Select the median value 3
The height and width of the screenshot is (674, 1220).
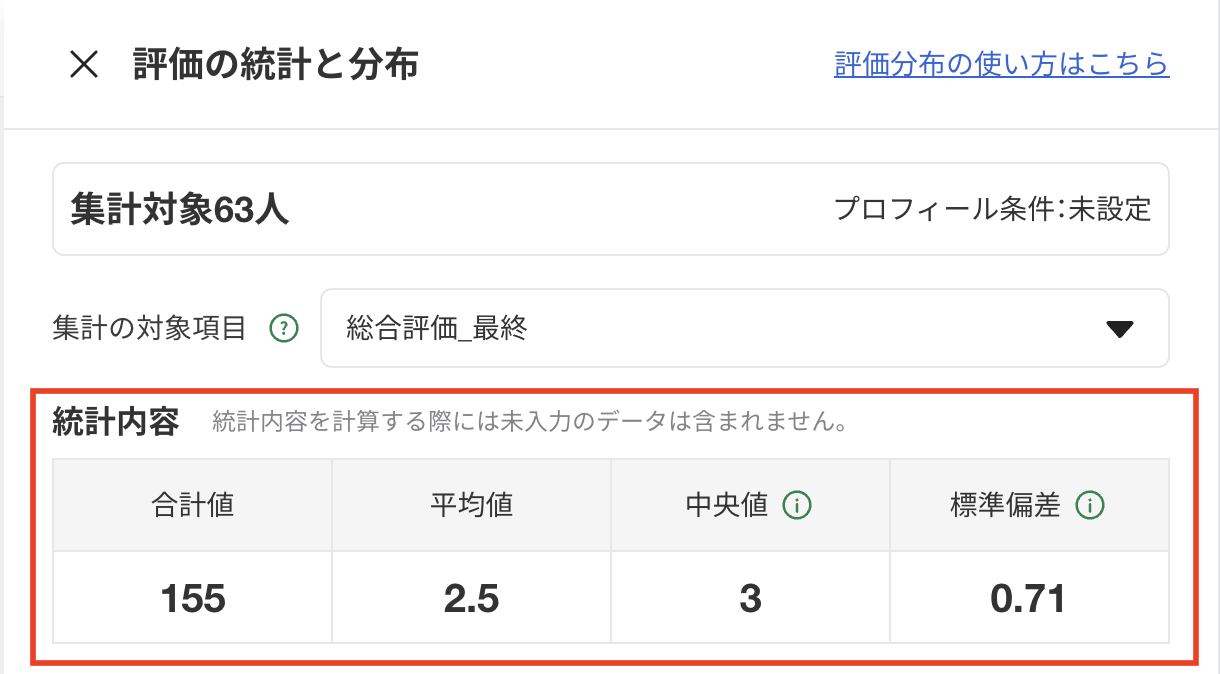[x=750, y=598]
